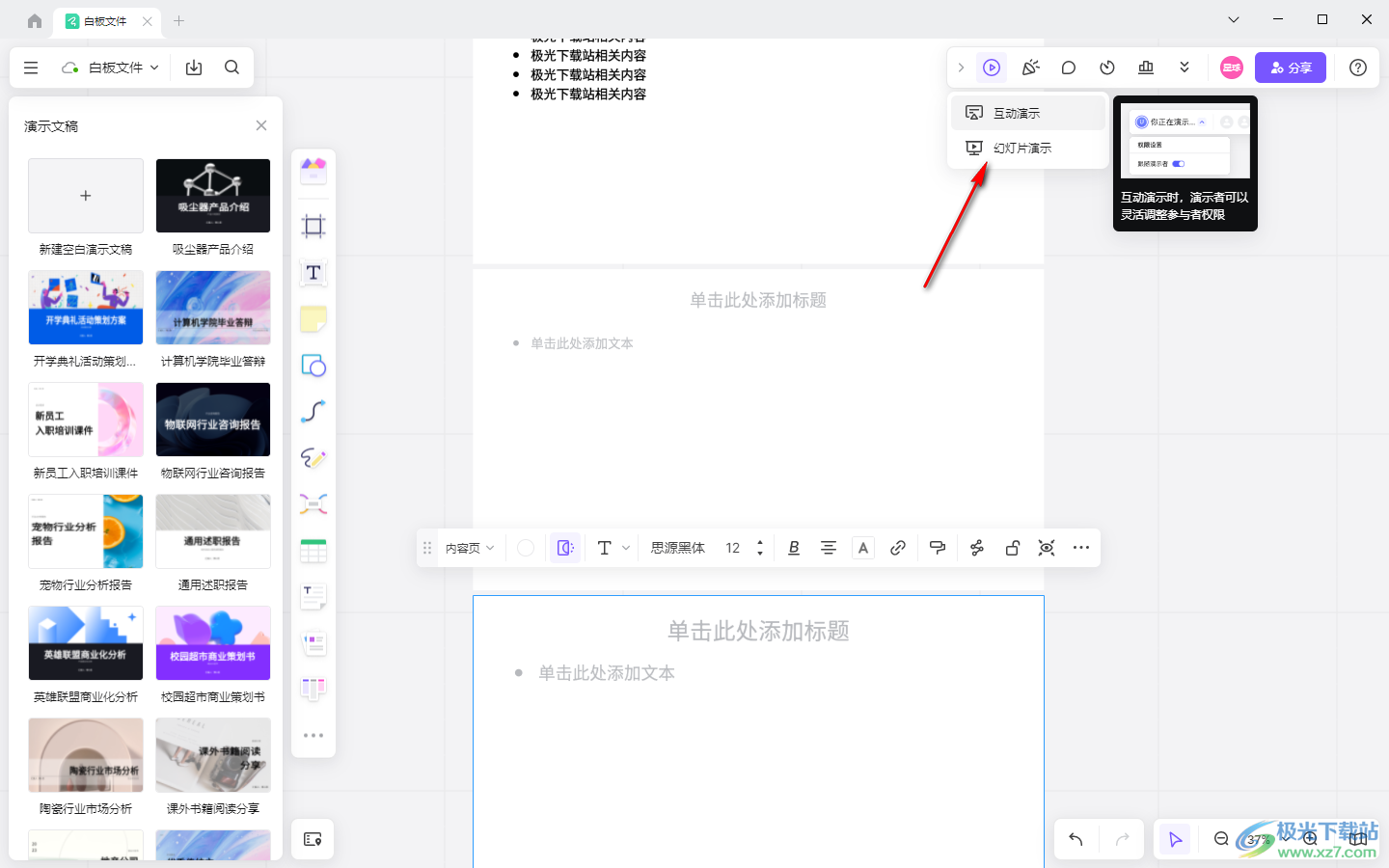The image size is (1389, 868).
Task: Open the 内容页 layout dropdown
Action: pyautogui.click(x=470, y=548)
